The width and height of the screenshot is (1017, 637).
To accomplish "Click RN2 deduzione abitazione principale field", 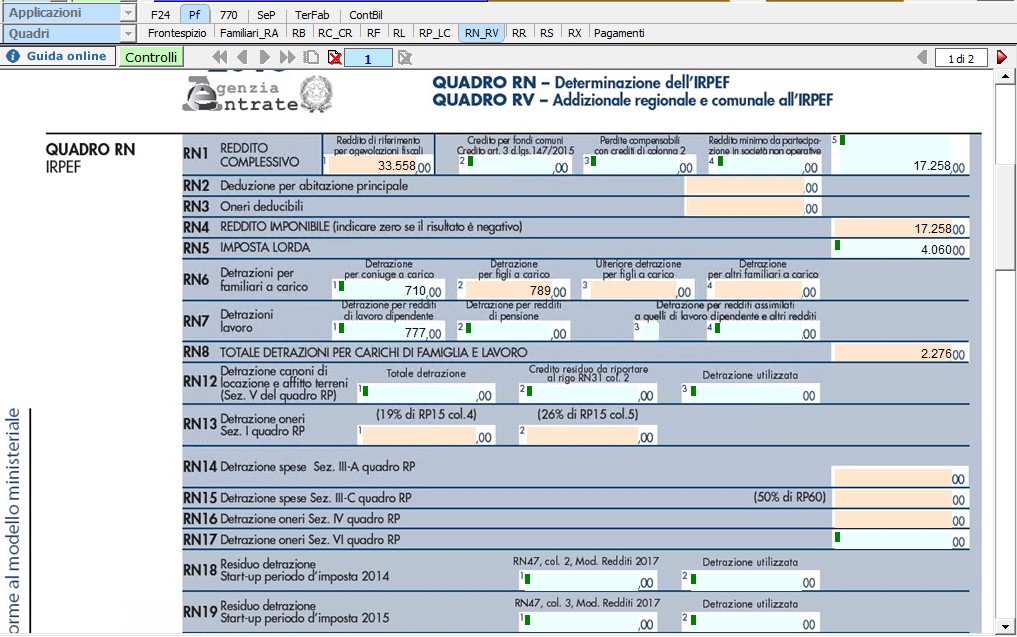I will (752, 186).
